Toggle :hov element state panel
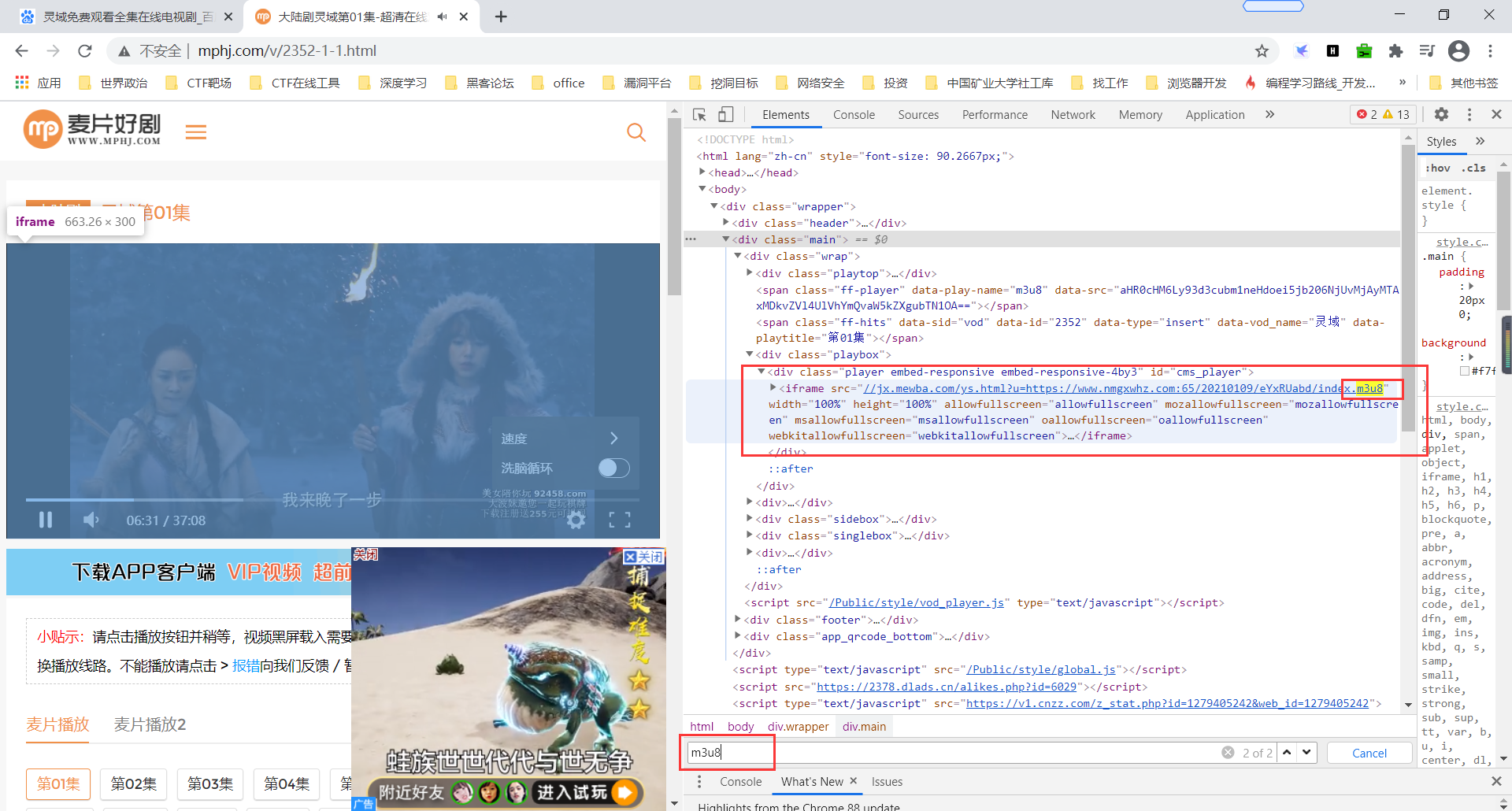 (1438, 168)
